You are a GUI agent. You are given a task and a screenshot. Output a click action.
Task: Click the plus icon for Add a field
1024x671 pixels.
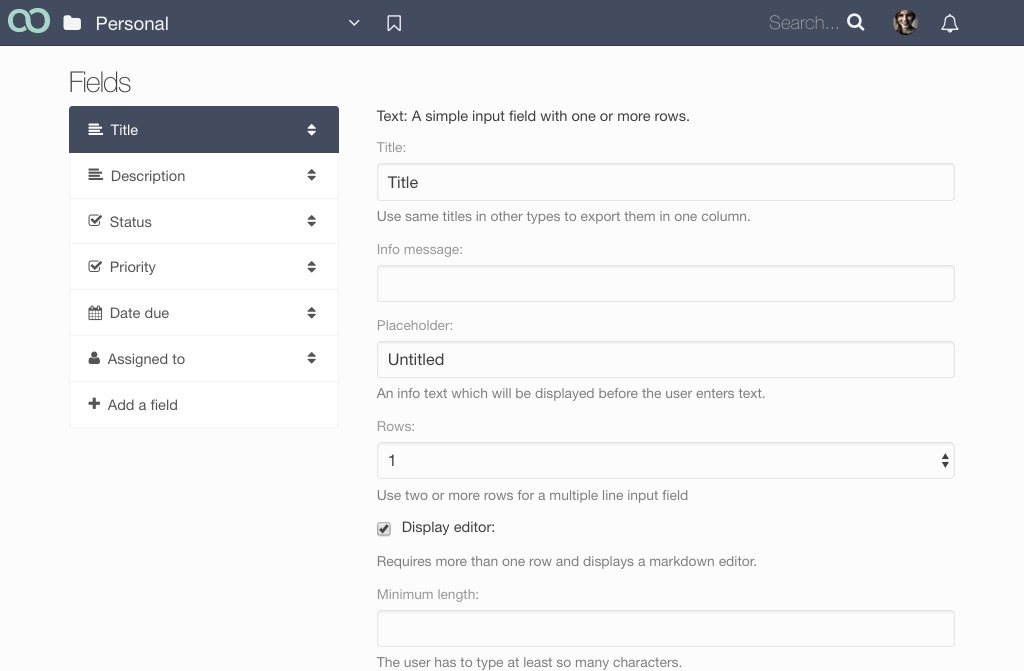94,404
